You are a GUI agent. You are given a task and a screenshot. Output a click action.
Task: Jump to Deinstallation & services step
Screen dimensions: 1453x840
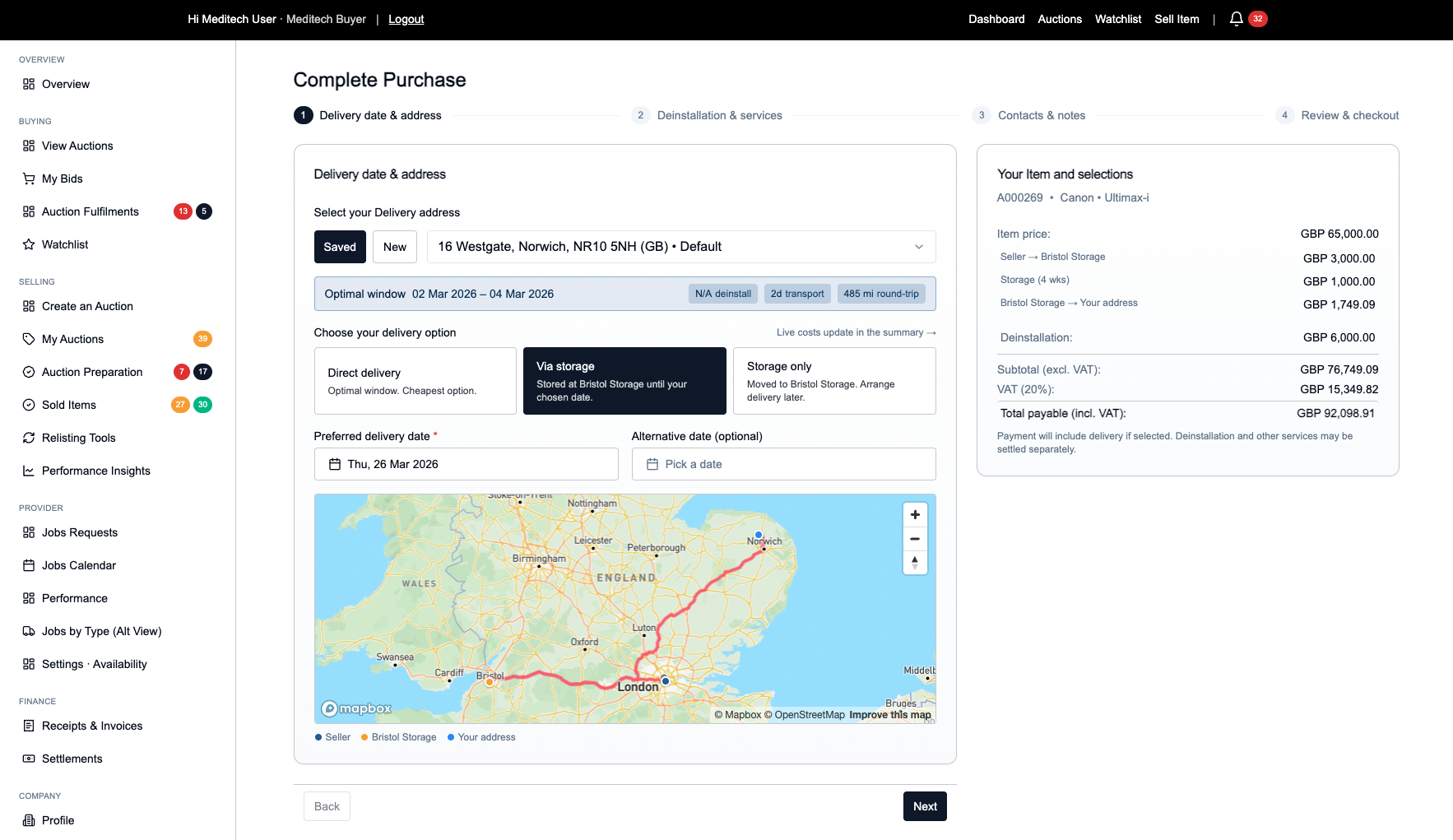[718, 115]
